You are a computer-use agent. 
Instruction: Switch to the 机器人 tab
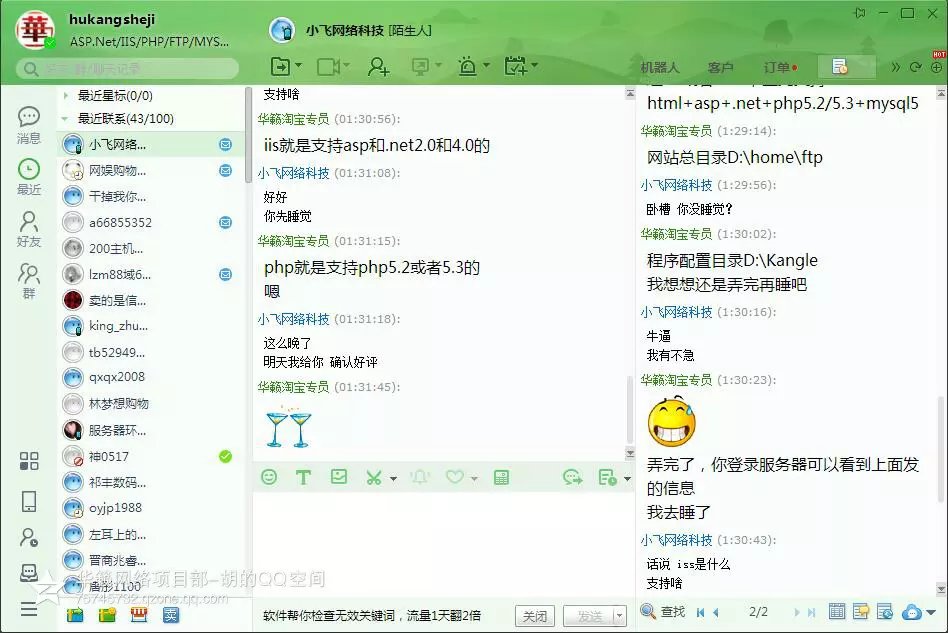click(x=660, y=68)
